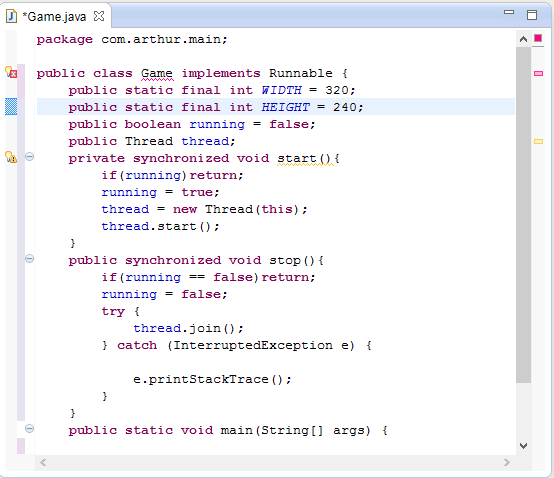
Task: Collapse the start() method fold toggle
Action: [x=30, y=157]
